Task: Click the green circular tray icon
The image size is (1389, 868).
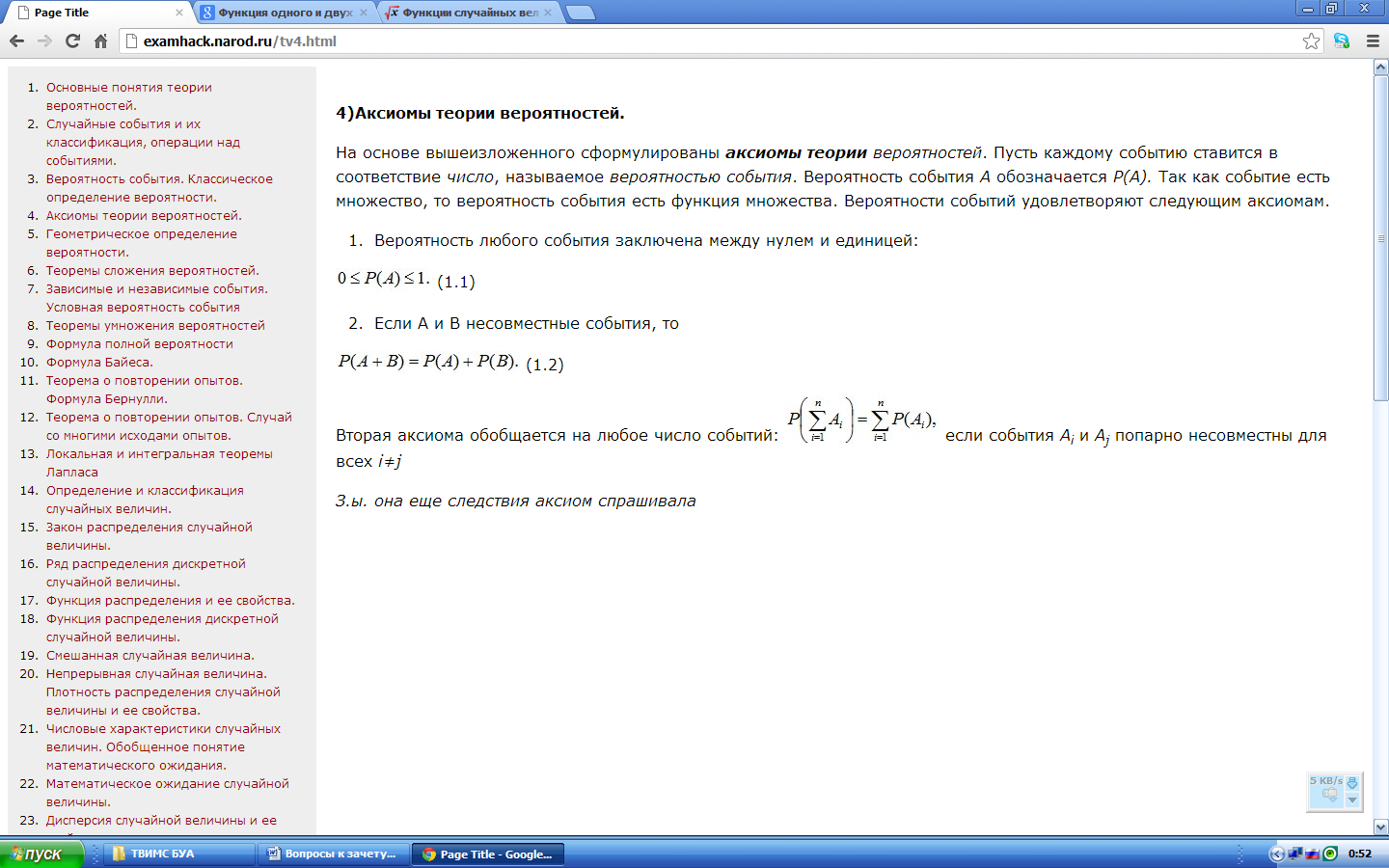Action: tap(1330, 854)
